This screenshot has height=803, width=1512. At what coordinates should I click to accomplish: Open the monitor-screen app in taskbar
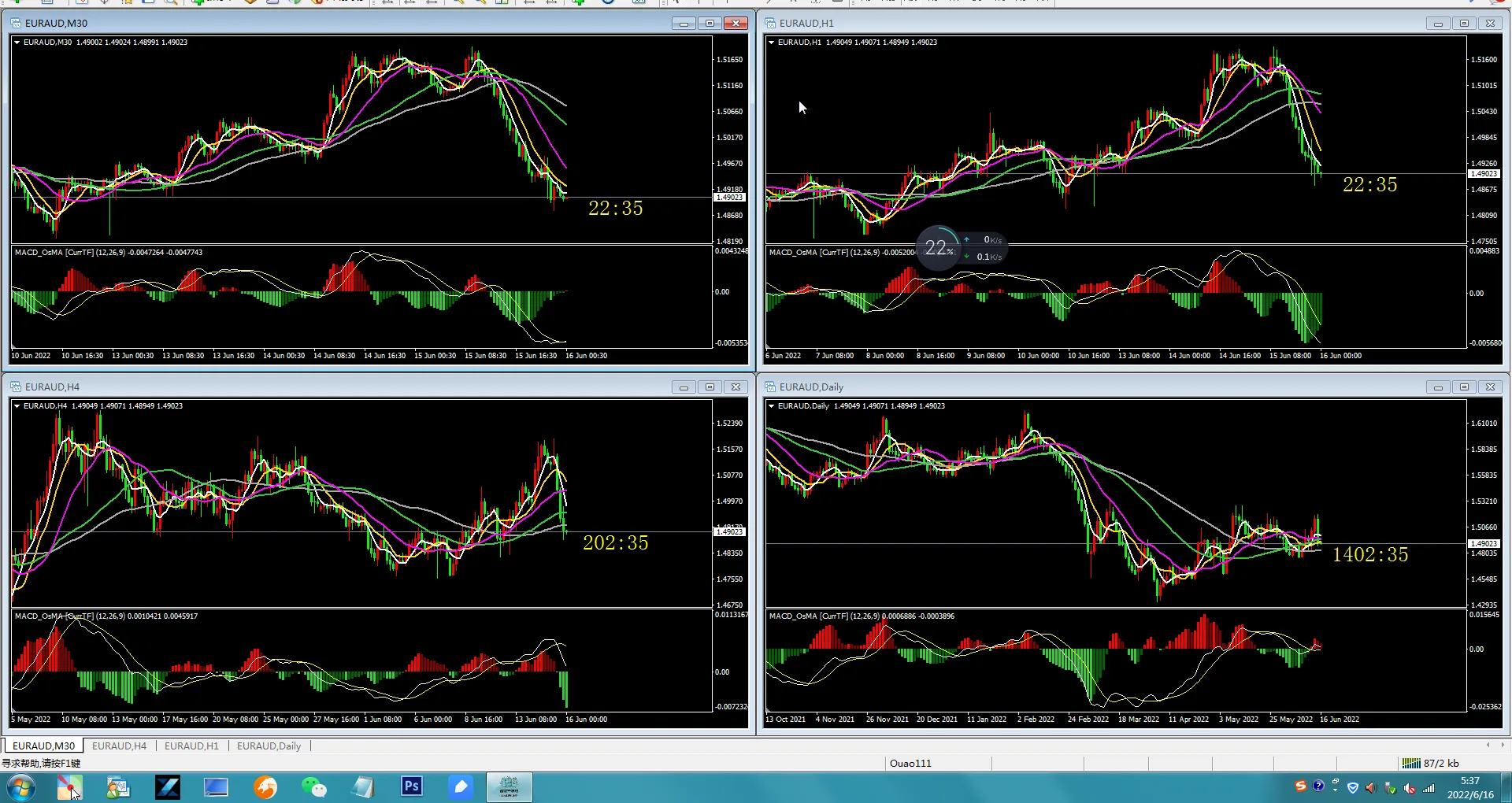click(216, 787)
